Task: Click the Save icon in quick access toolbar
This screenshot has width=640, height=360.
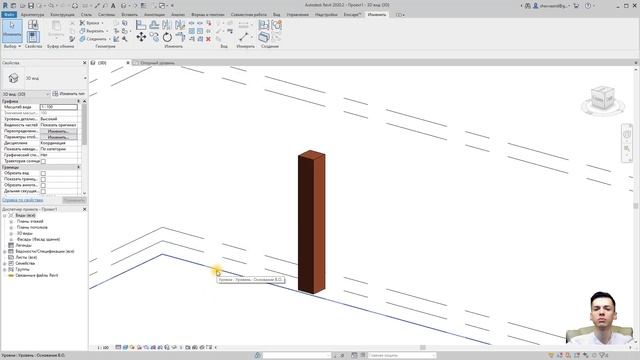Action: [x=31, y=6]
